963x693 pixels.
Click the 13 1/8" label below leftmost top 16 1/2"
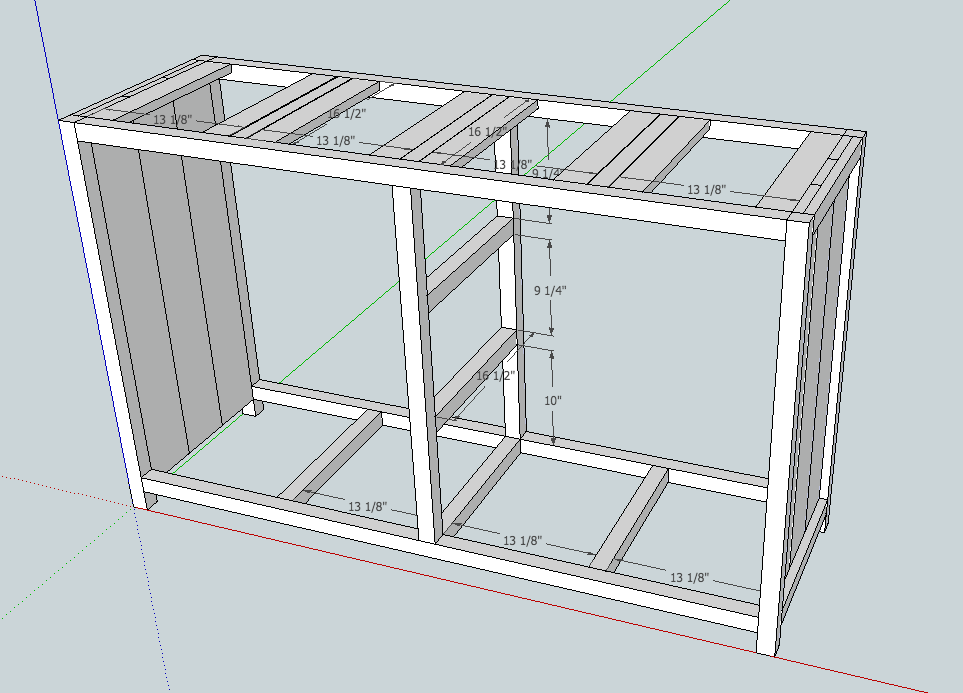point(335,141)
